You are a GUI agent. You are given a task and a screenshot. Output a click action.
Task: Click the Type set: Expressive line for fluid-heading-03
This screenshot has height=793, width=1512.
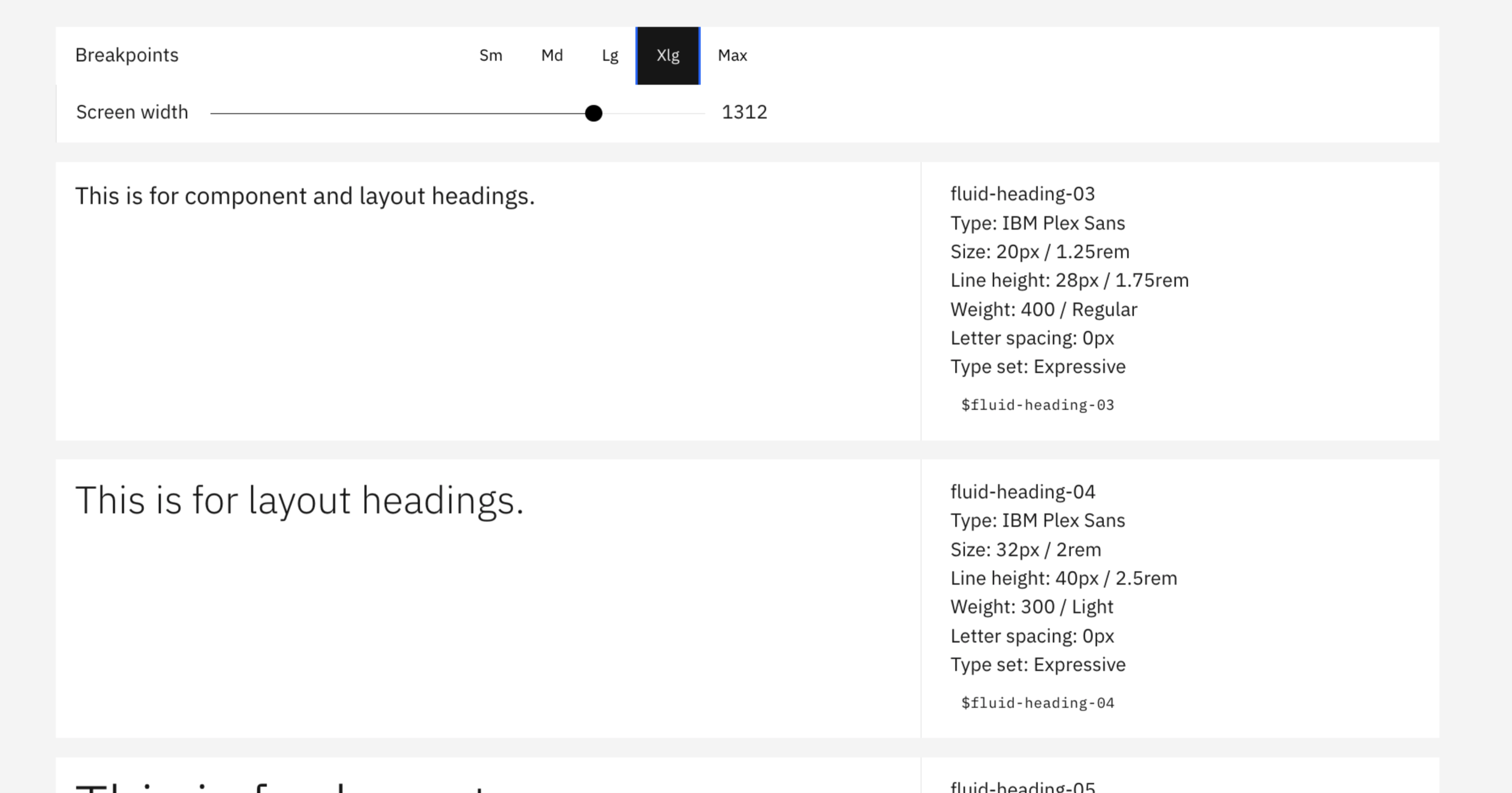(1038, 366)
